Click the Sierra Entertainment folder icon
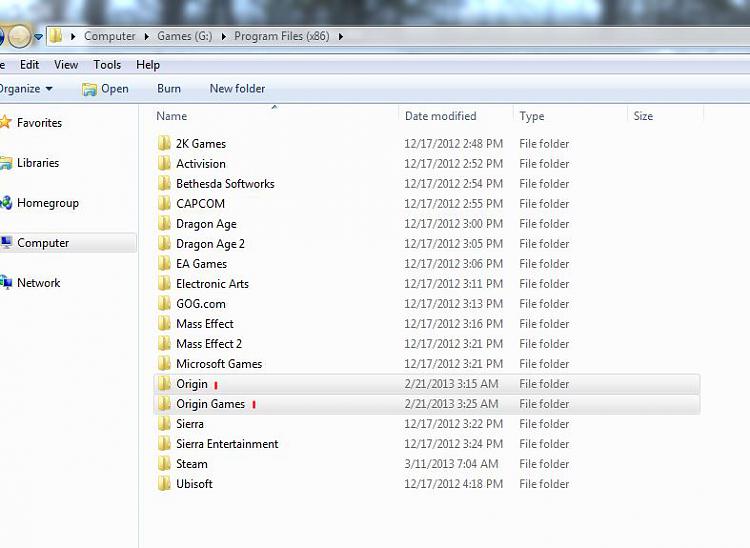Screen dimensions: 750x548 (164, 444)
